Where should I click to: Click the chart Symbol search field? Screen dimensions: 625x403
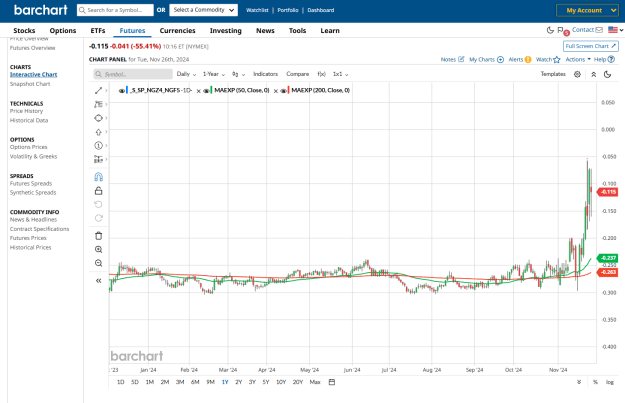click(x=133, y=74)
